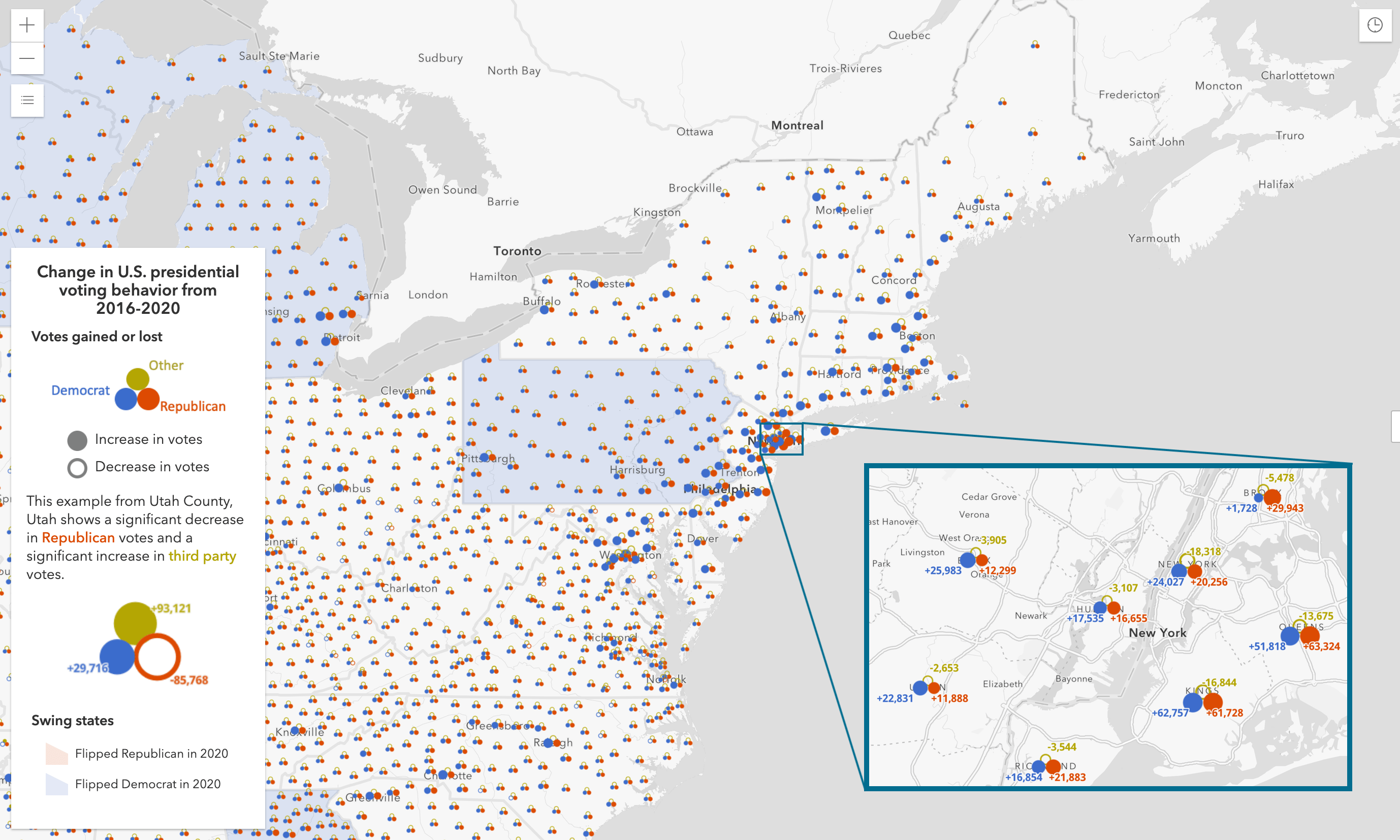Click the Kings +62,757 Democrat circle
This screenshot has height=840, width=1400.
pos(1193,702)
